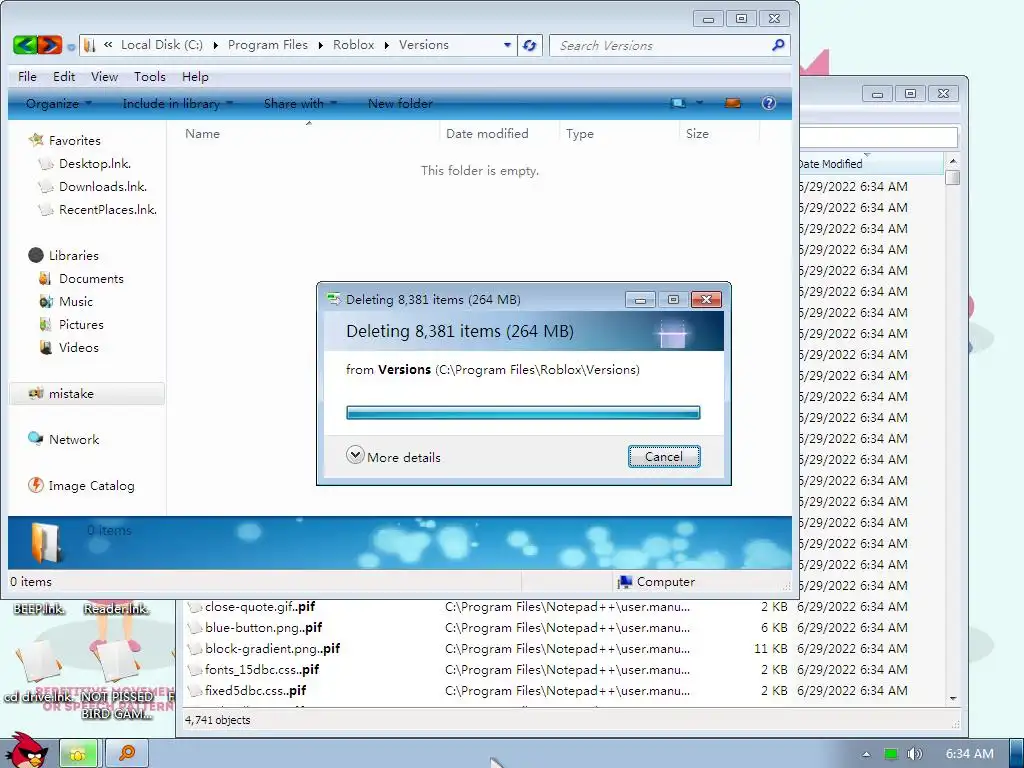This screenshot has height=768, width=1024.
Task: Expand the Organize dropdown
Action: [59, 103]
